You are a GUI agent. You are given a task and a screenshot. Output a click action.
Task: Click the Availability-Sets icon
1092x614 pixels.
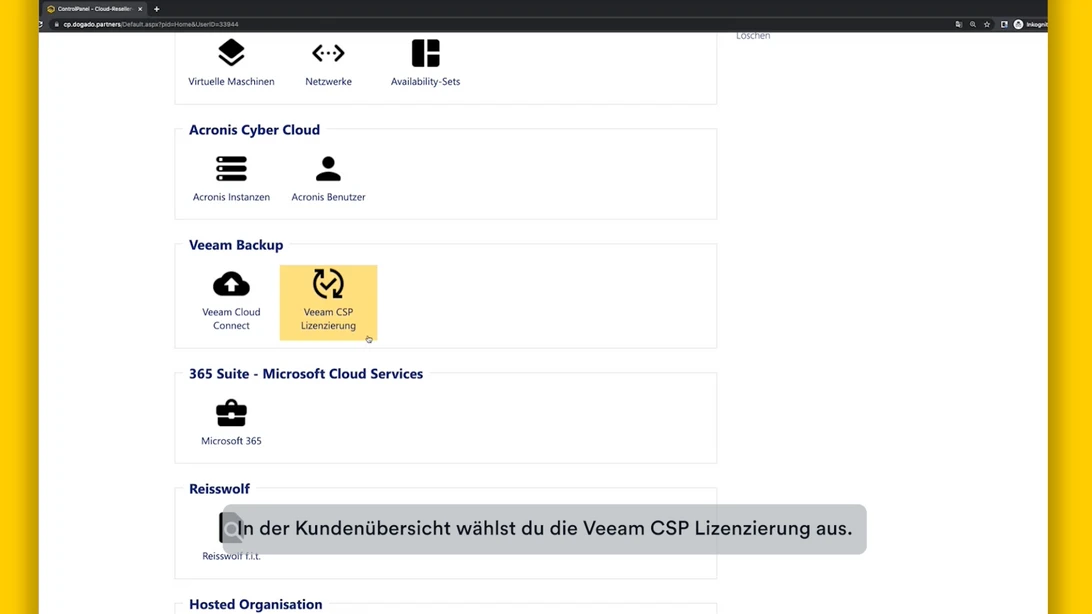click(425, 62)
